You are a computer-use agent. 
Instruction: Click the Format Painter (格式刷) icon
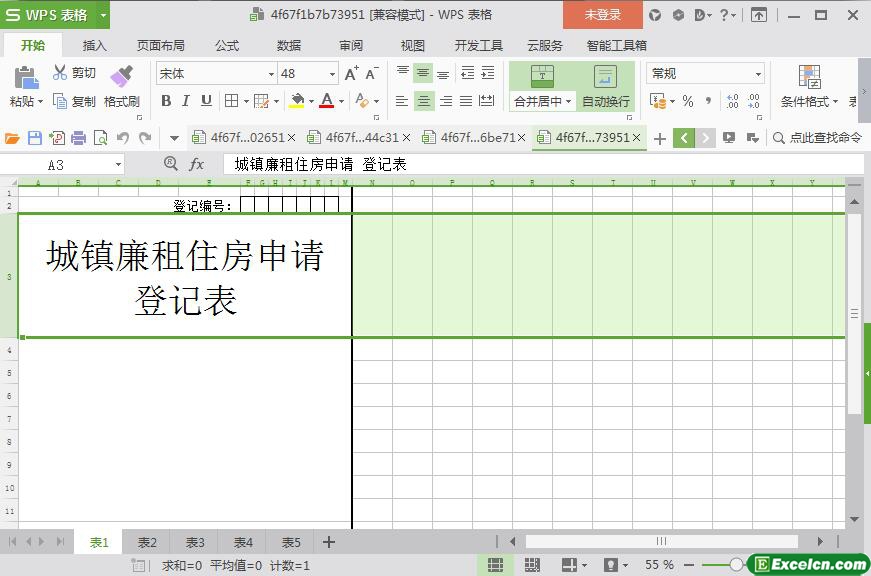[x=122, y=76]
